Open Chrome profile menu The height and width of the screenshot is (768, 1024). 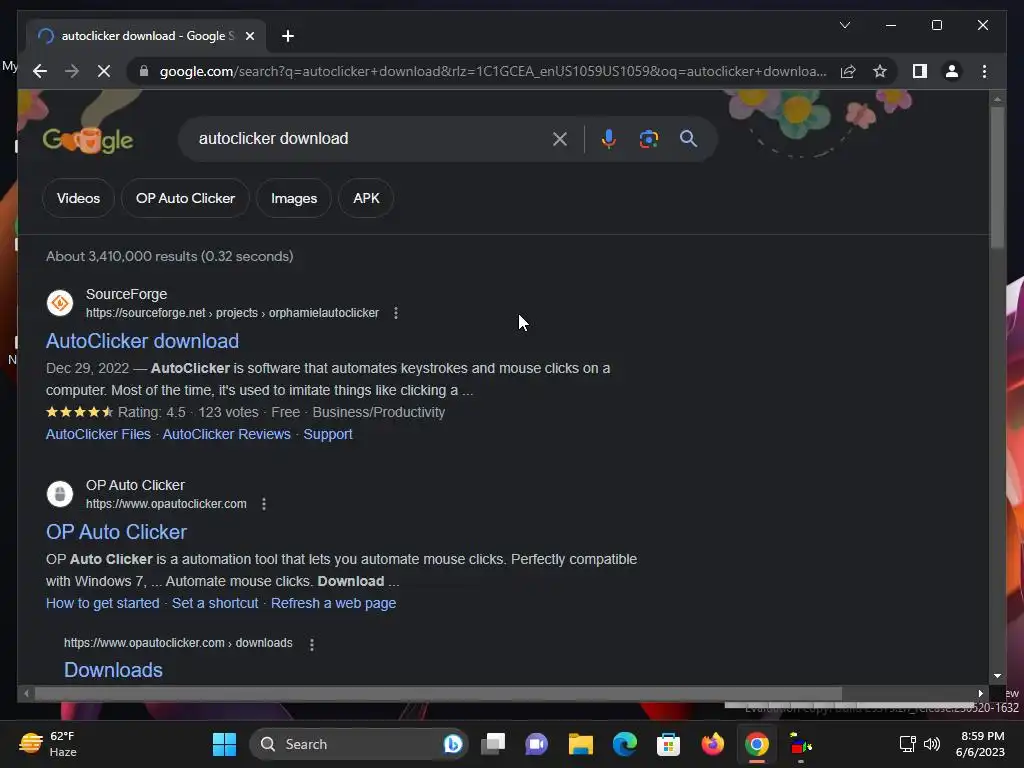(x=952, y=71)
